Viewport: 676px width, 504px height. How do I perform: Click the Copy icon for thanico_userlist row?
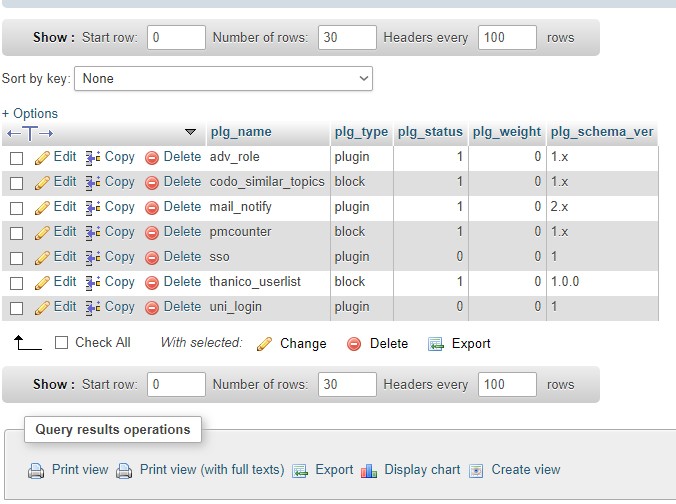pos(93,283)
